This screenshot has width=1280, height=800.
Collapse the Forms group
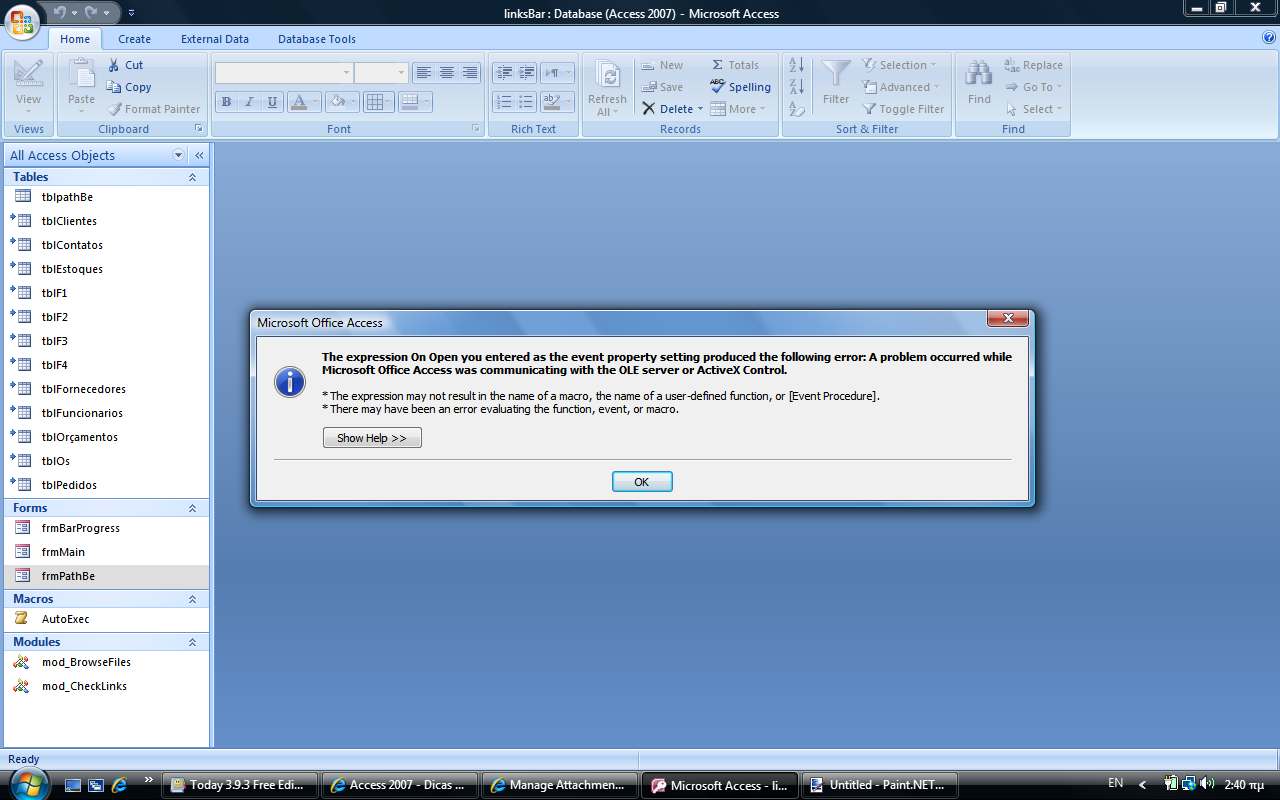click(192, 508)
